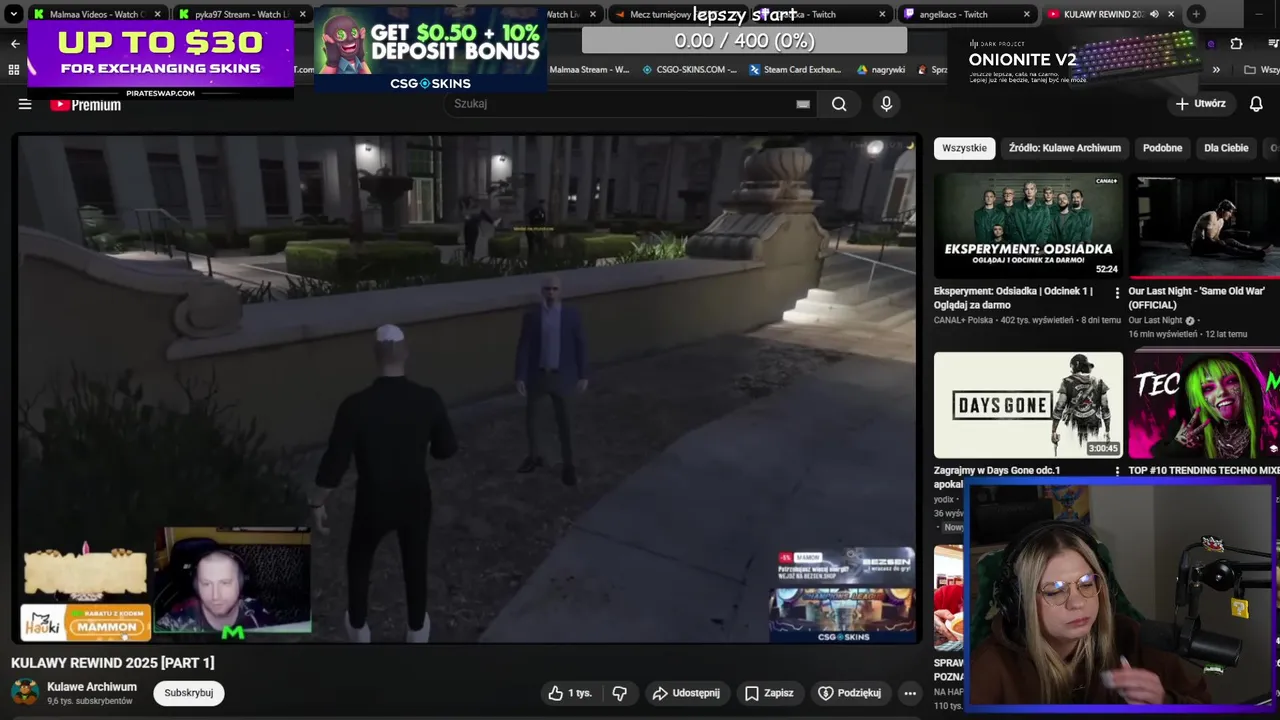The width and height of the screenshot is (1280, 720).
Task: Click the Subskrybuj button
Action: coord(188,693)
